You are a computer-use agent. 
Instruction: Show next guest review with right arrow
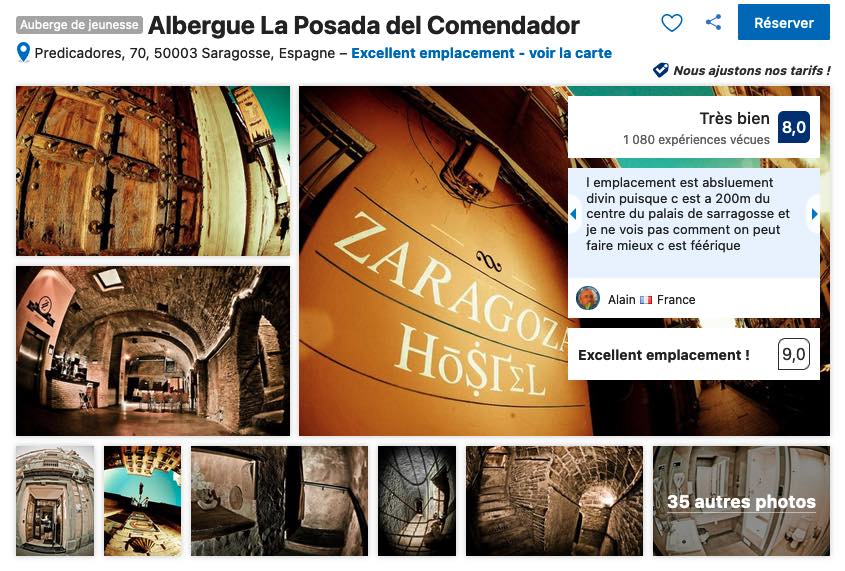(x=814, y=214)
